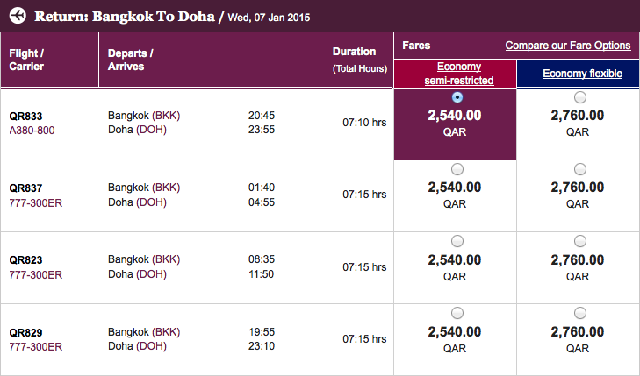Select QR829 Economy semi-restricted fare radio
The image size is (640, 376).
457,313
